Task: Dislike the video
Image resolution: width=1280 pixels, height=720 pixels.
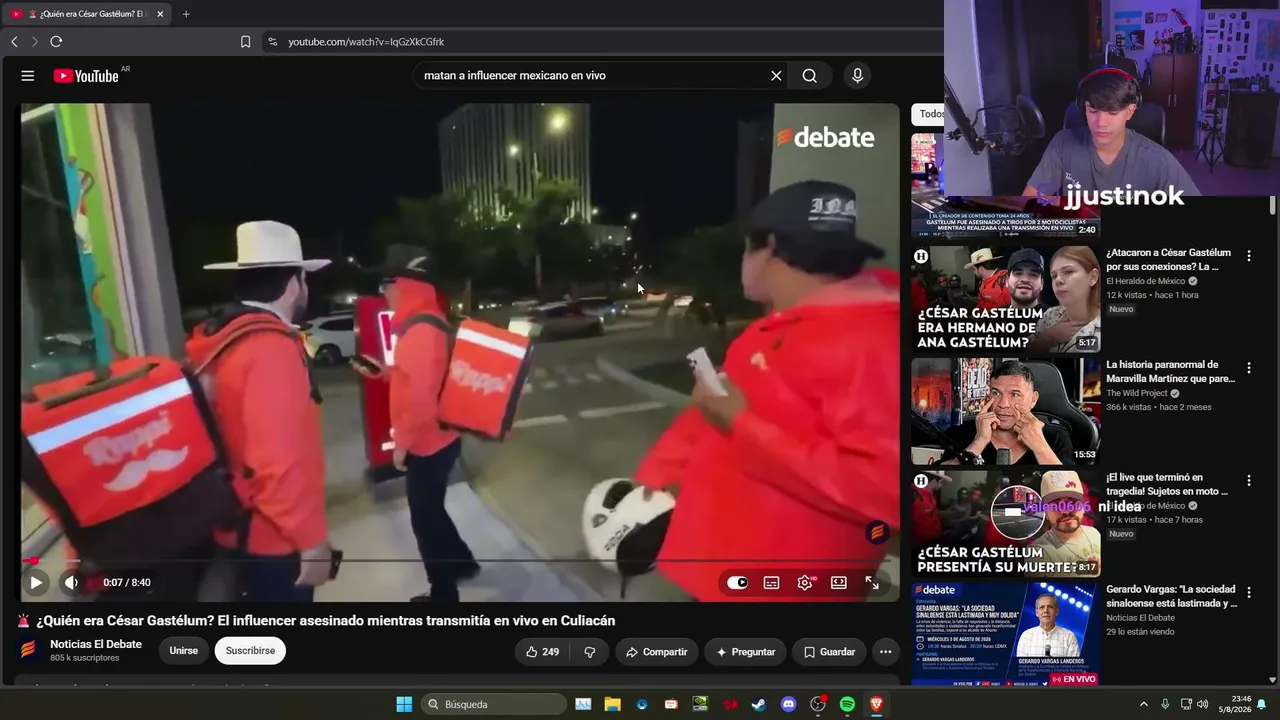Action: pos(590,652)
